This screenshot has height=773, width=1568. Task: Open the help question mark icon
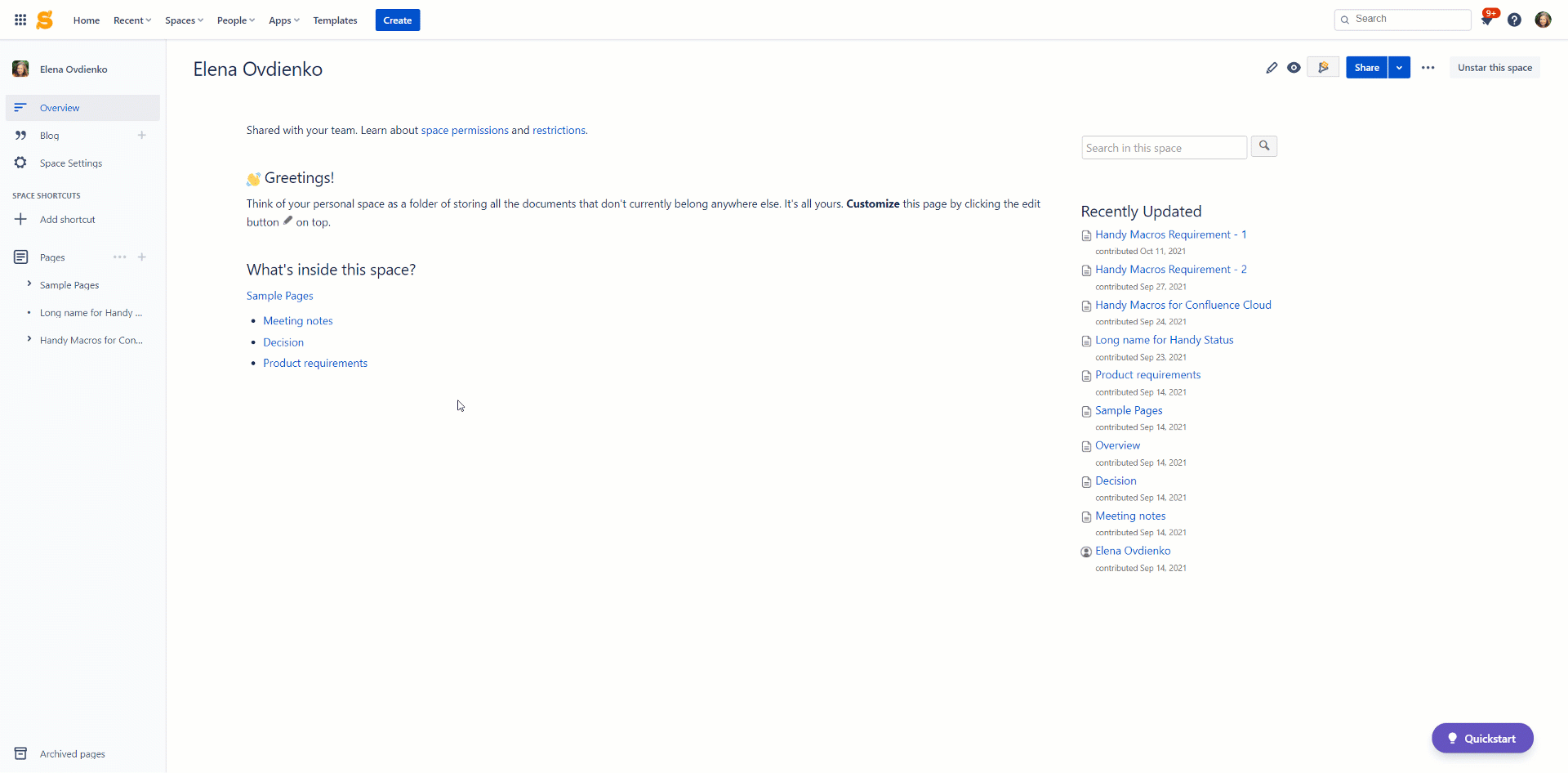pos(1514,20)
